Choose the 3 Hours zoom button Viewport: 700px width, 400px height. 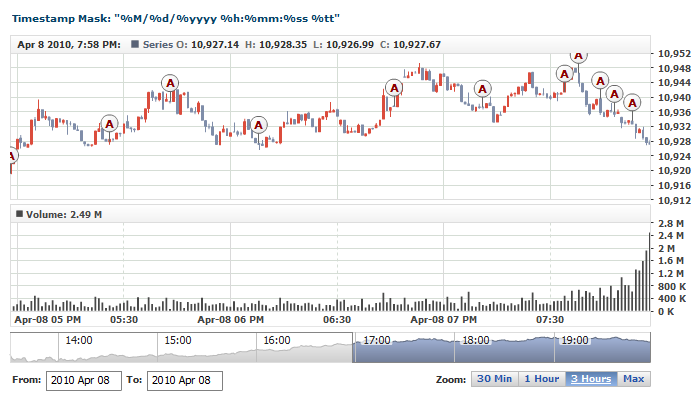point(591,379)
